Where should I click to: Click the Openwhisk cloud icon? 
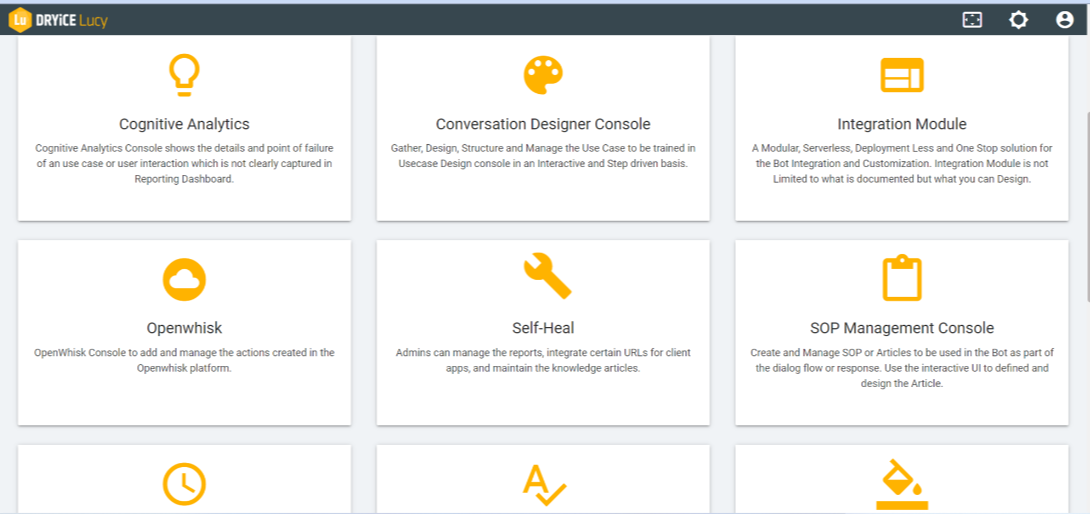[184, 279]
